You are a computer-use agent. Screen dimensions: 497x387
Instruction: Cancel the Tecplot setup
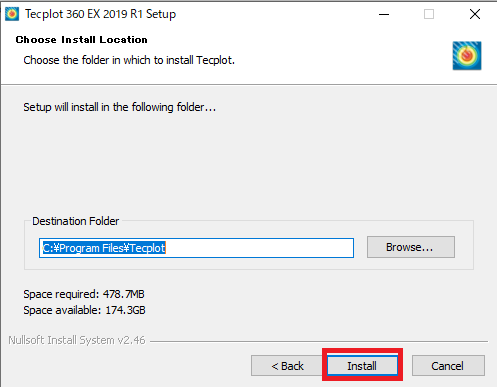[x=448, y=366]
